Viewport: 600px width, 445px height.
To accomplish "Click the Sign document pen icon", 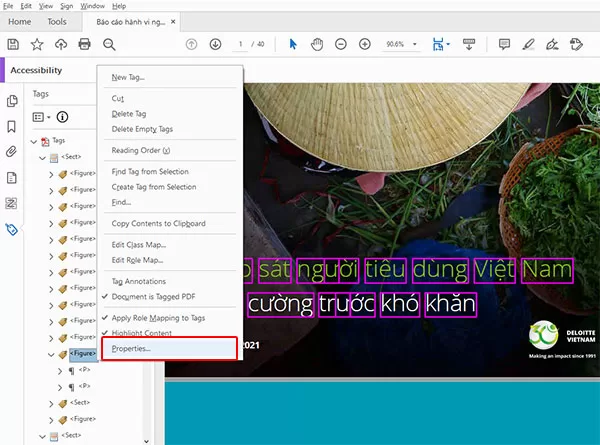I will 552,44.
